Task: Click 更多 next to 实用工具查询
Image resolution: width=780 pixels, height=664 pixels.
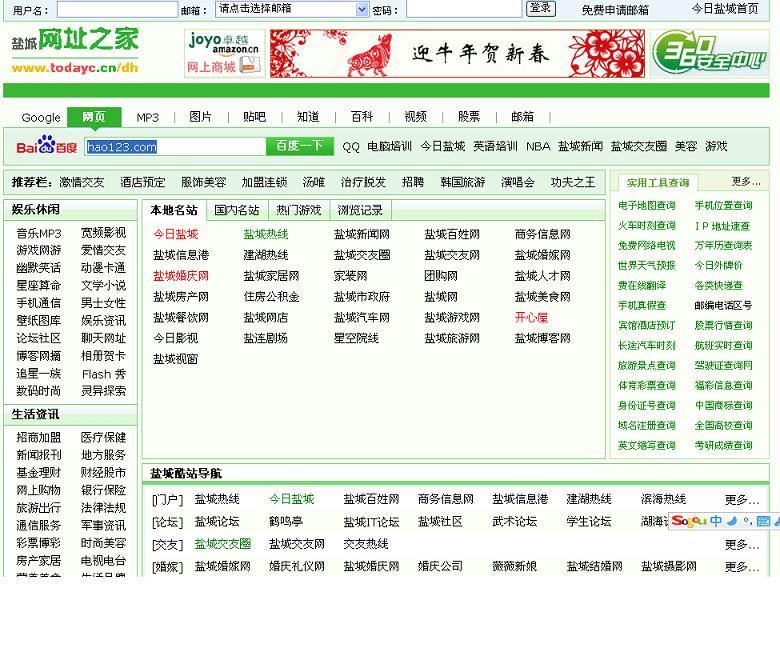Action: pyautogui.click(x=746, y=182)
